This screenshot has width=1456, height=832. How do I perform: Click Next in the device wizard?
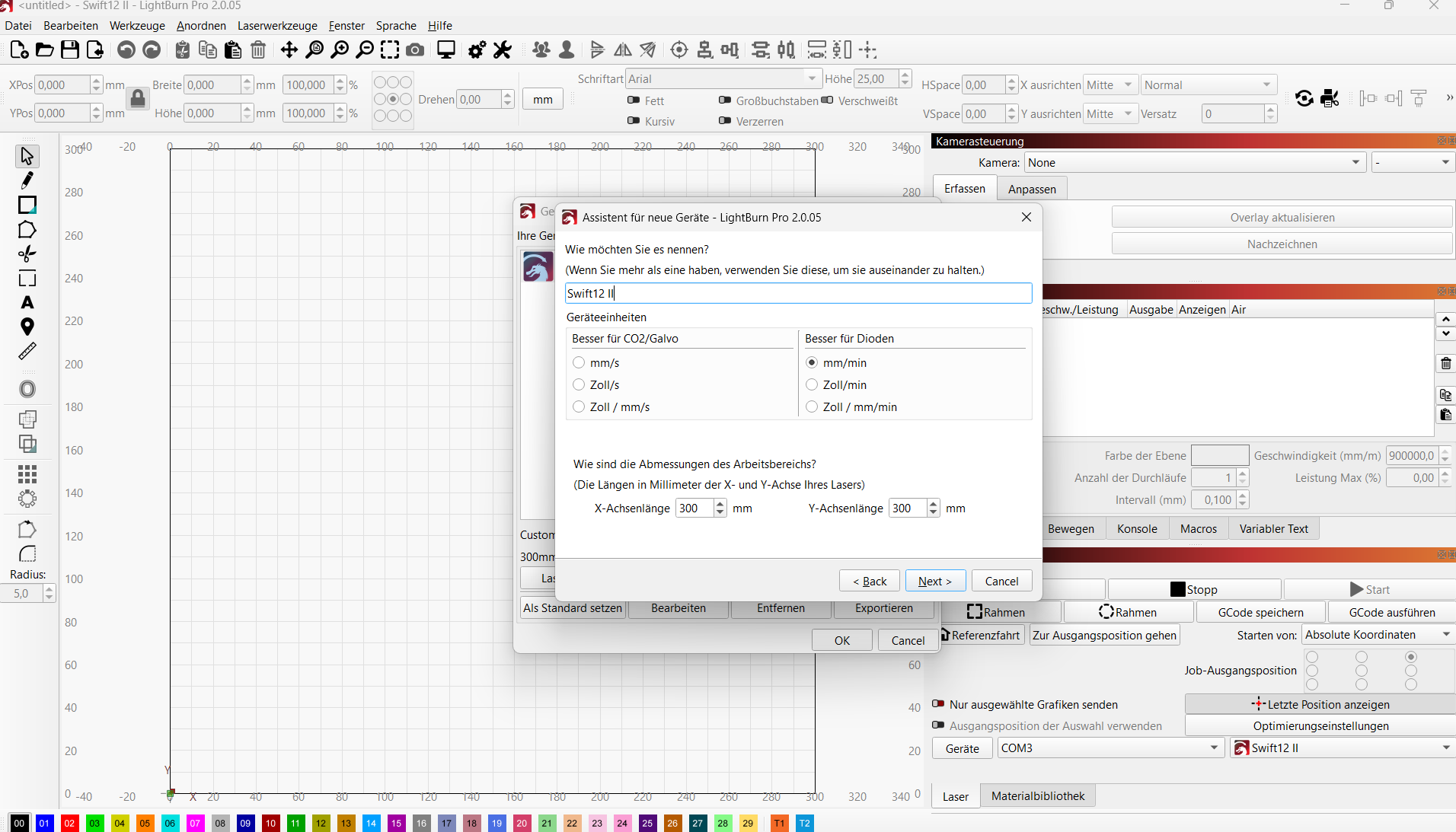(935, 581)
